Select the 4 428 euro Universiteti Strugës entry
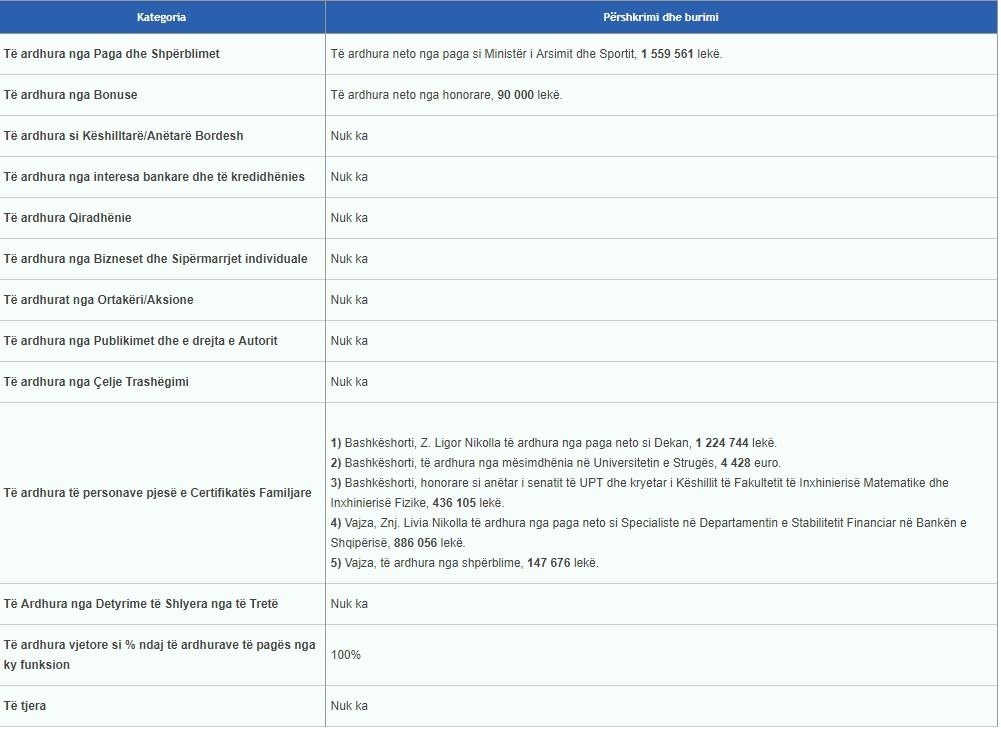1001x733 pixels. click(x=556, y=463)
